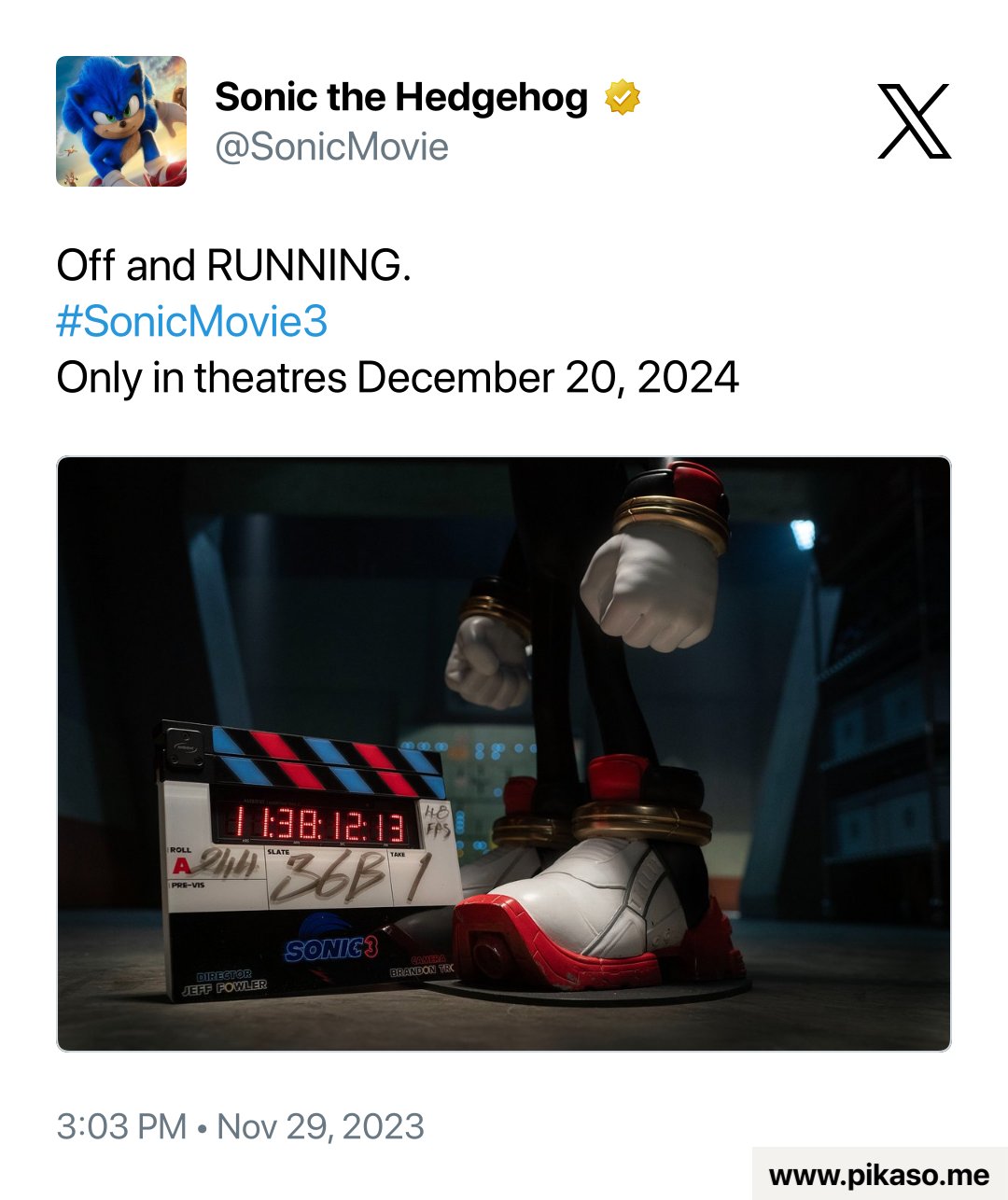This screenshot has height=1200, width=1008.
Task: Click the handwritten 48 FPS note
Action: click(437, 819)
